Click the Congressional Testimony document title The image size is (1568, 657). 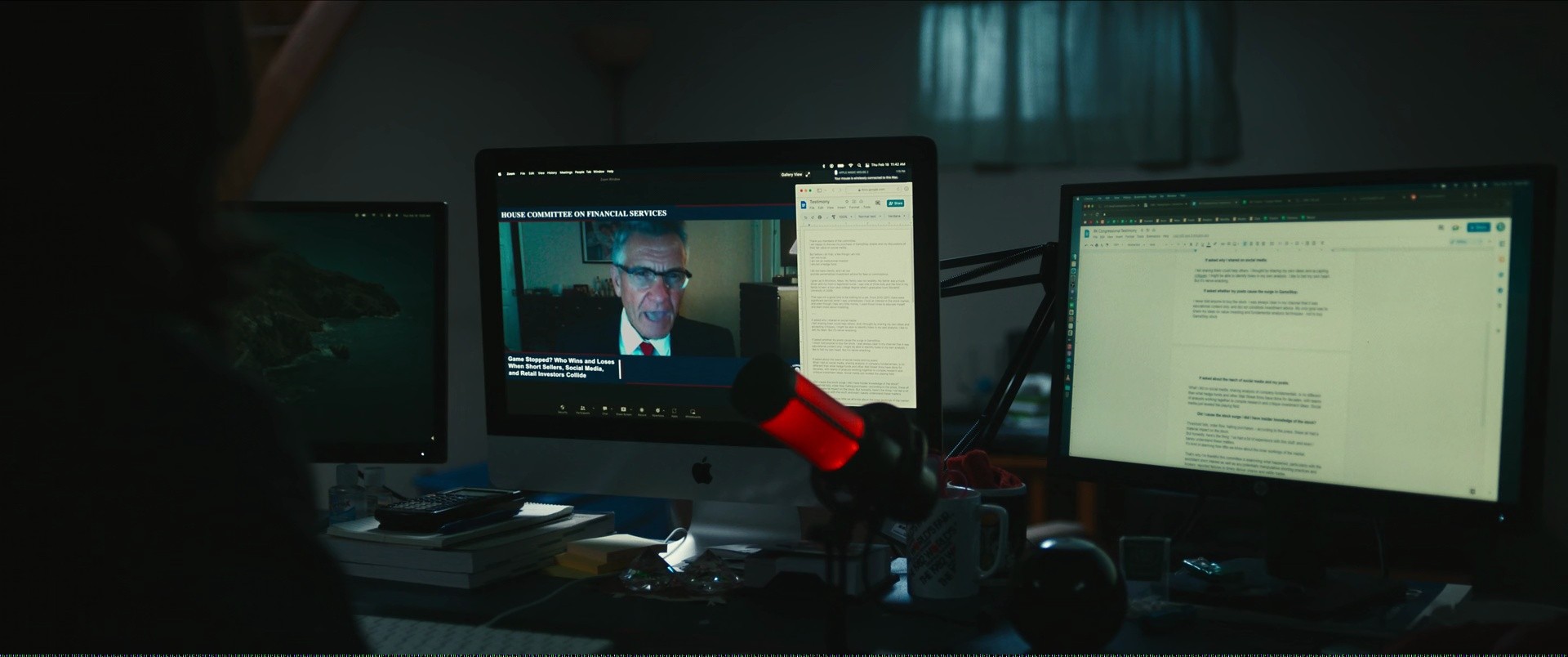pos(1116,230)
